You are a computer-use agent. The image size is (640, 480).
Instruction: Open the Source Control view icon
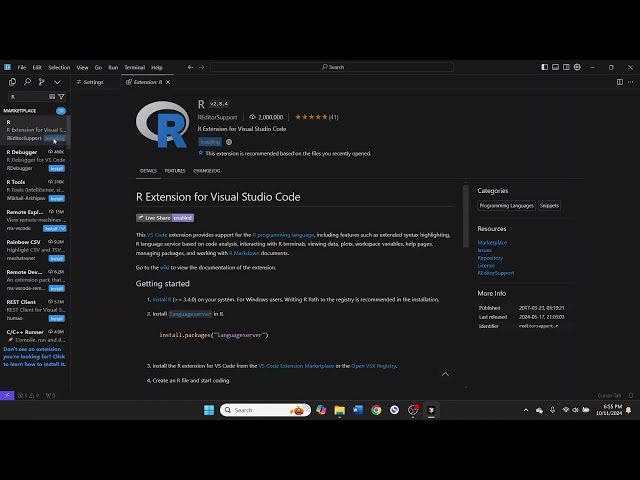42,82
